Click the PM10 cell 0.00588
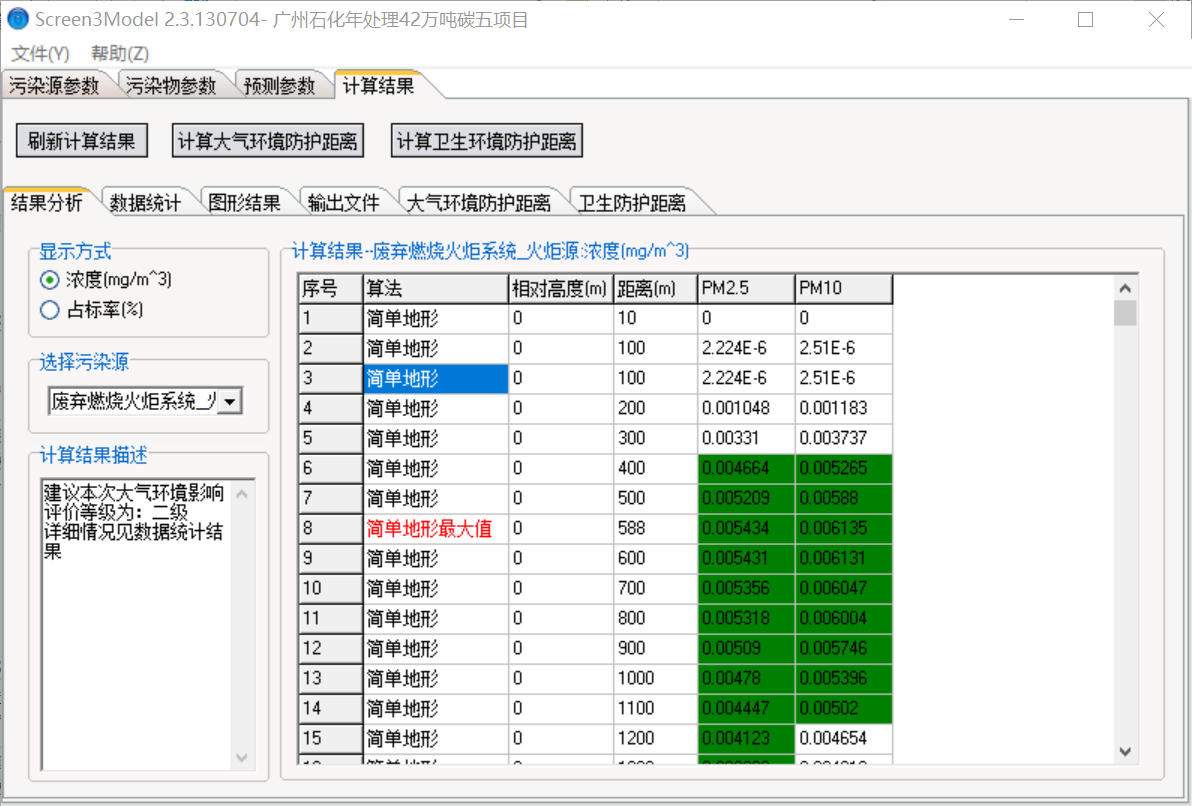 pyautogui.click(x=843, y=498)
